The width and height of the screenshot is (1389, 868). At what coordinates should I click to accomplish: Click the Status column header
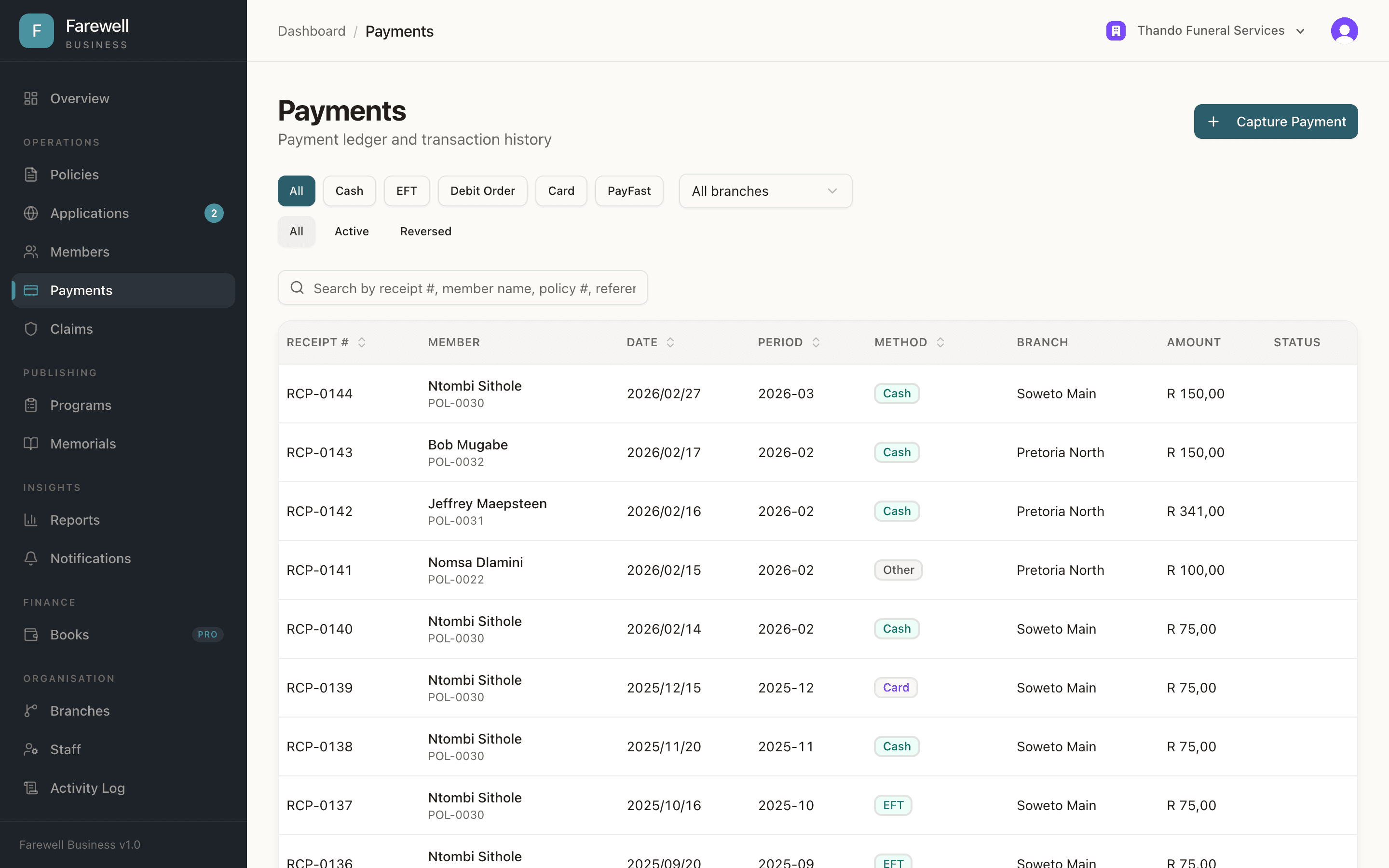point(1296,342)
